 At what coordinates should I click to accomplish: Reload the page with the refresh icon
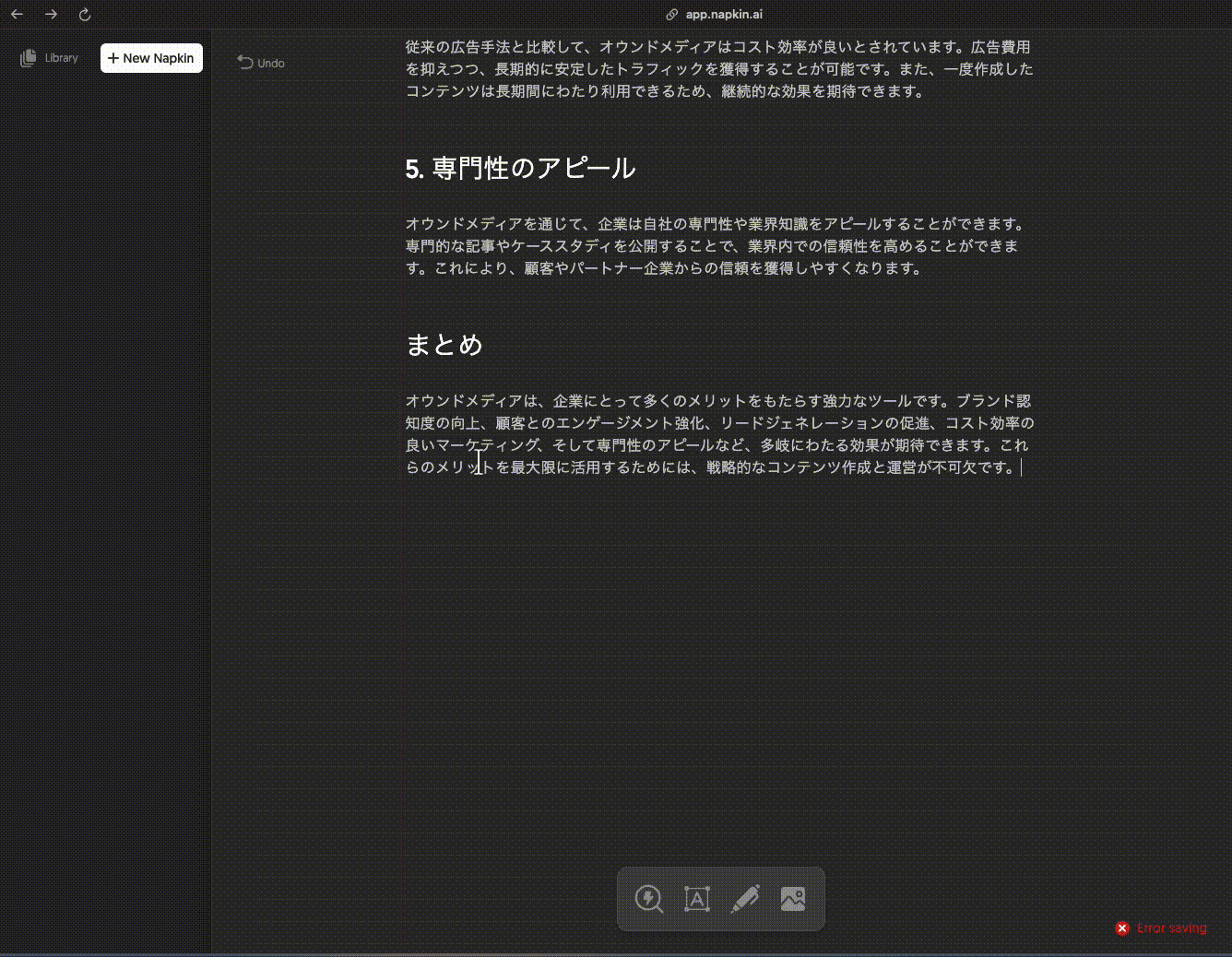85,15
